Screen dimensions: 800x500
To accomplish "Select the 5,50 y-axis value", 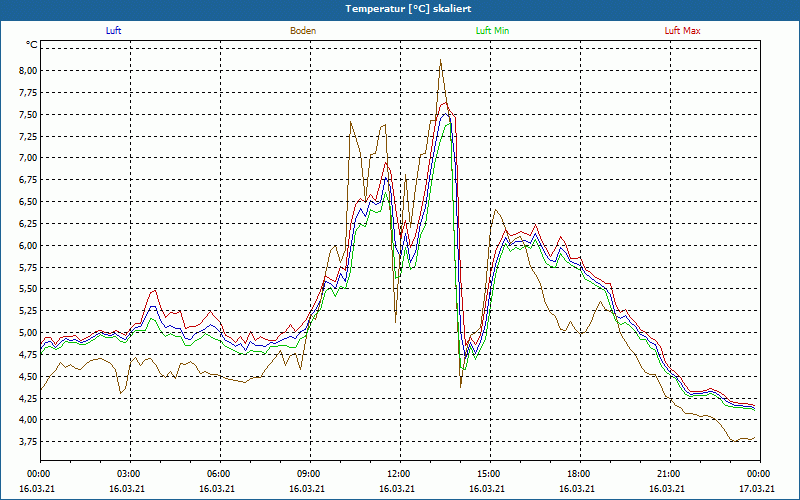I will click(29, 289).
